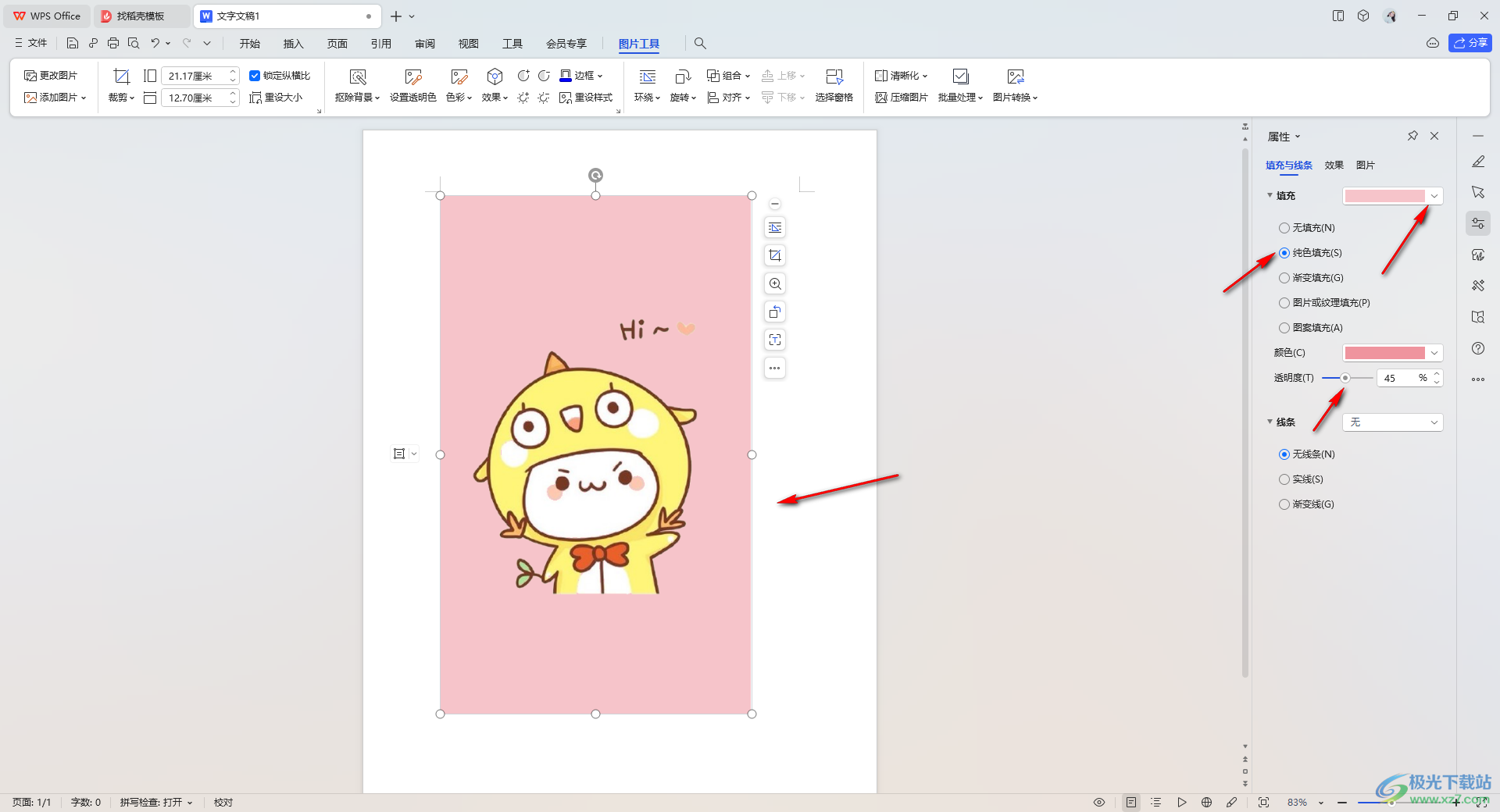This screenshot has height=812, width=1500.
Task: Open the 线条 style dropdown showing 无
Action: click(1393, 422)
